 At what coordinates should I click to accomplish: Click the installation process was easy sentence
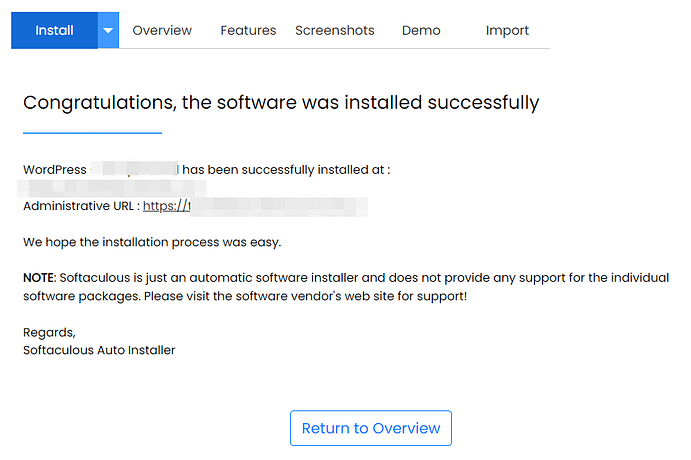[x=152, y=242]
